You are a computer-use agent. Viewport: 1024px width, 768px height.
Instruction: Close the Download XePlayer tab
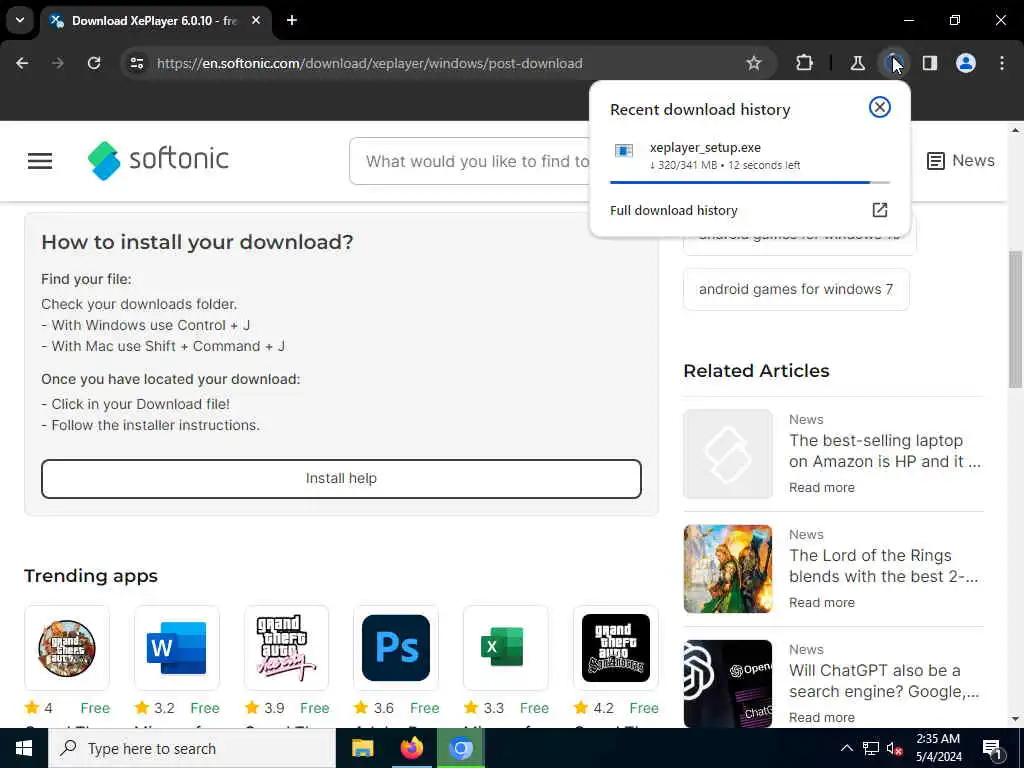coord(256,20)
